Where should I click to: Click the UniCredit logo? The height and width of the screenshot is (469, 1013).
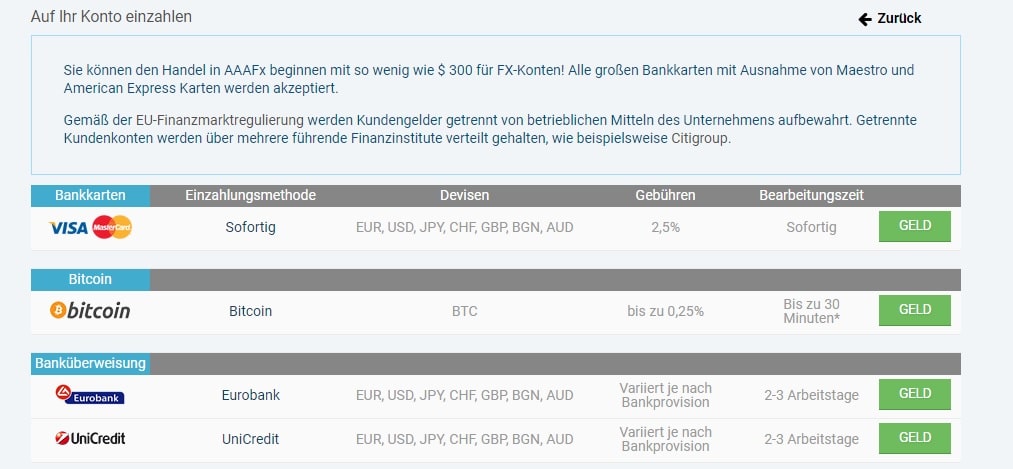90,438
